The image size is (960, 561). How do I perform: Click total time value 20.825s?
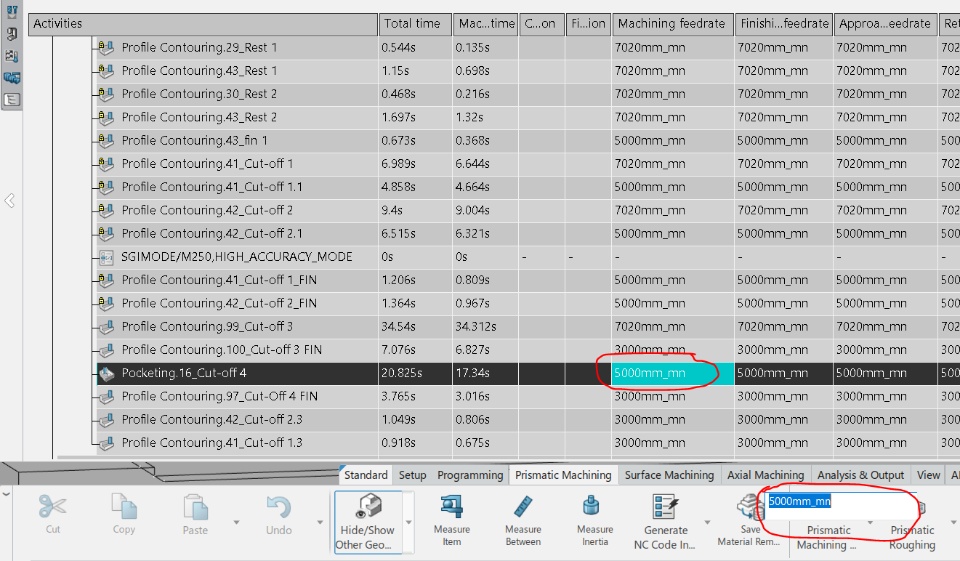(402, 373)
